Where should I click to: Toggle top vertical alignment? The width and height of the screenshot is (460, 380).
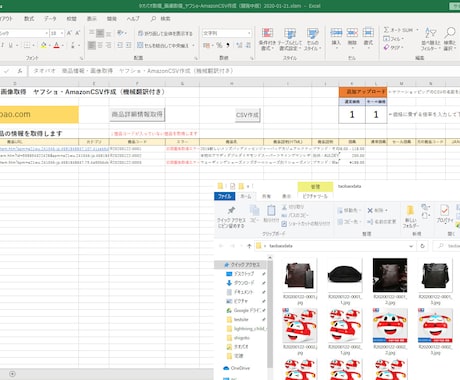pos(92,33)
